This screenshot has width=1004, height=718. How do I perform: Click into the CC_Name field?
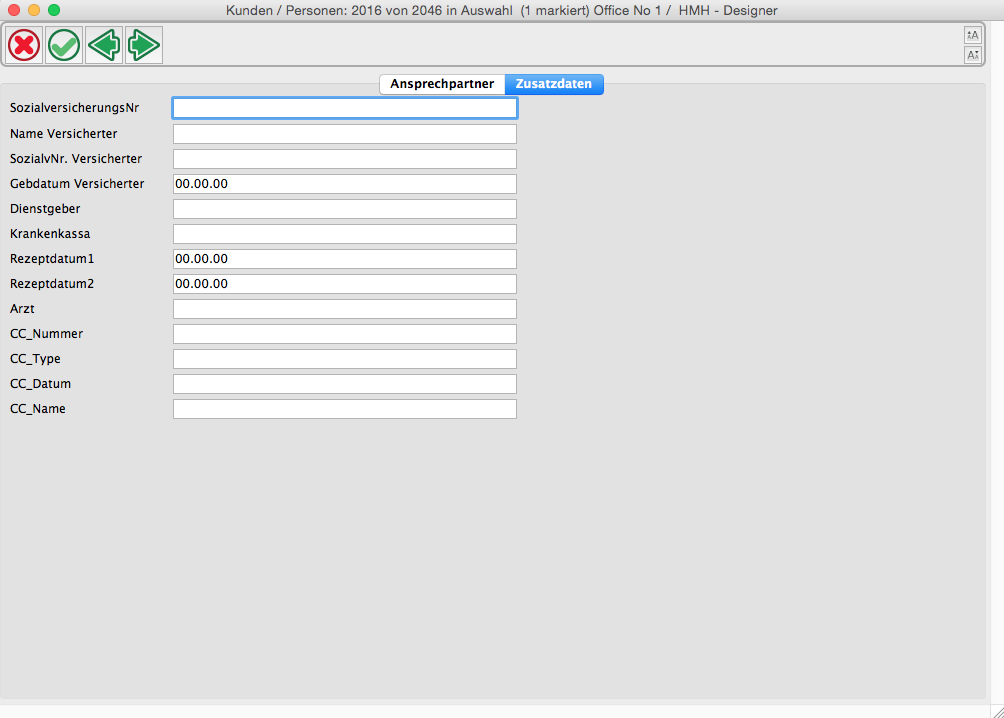coord(345,409)
